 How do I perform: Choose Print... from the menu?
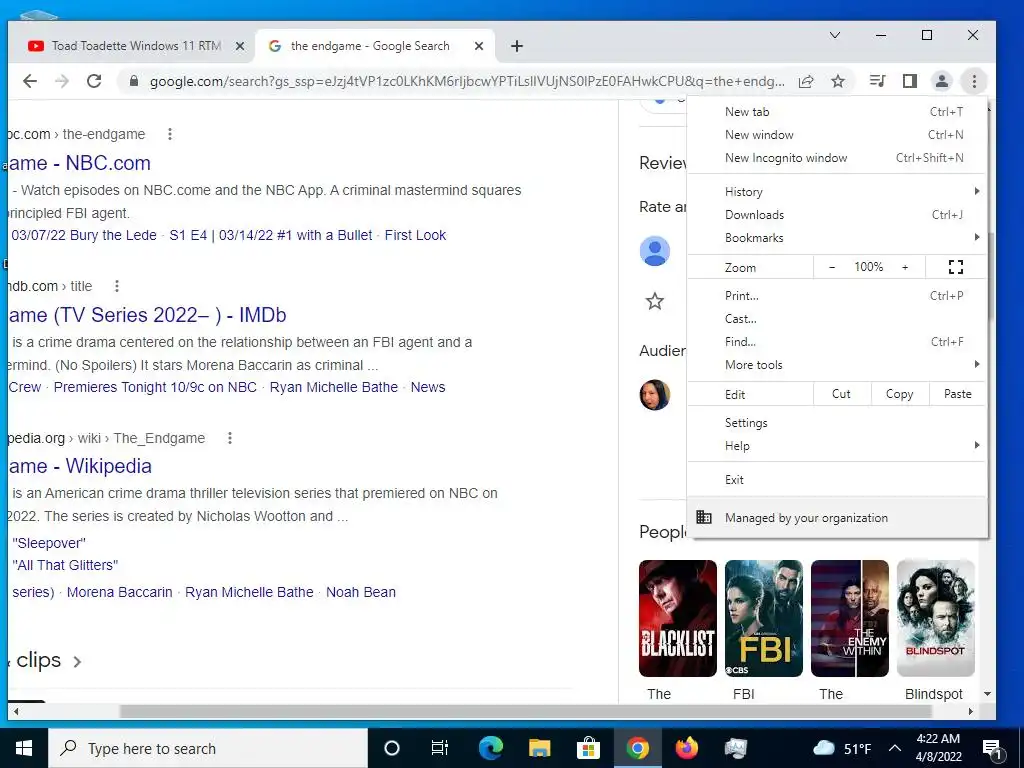(836, 296)
